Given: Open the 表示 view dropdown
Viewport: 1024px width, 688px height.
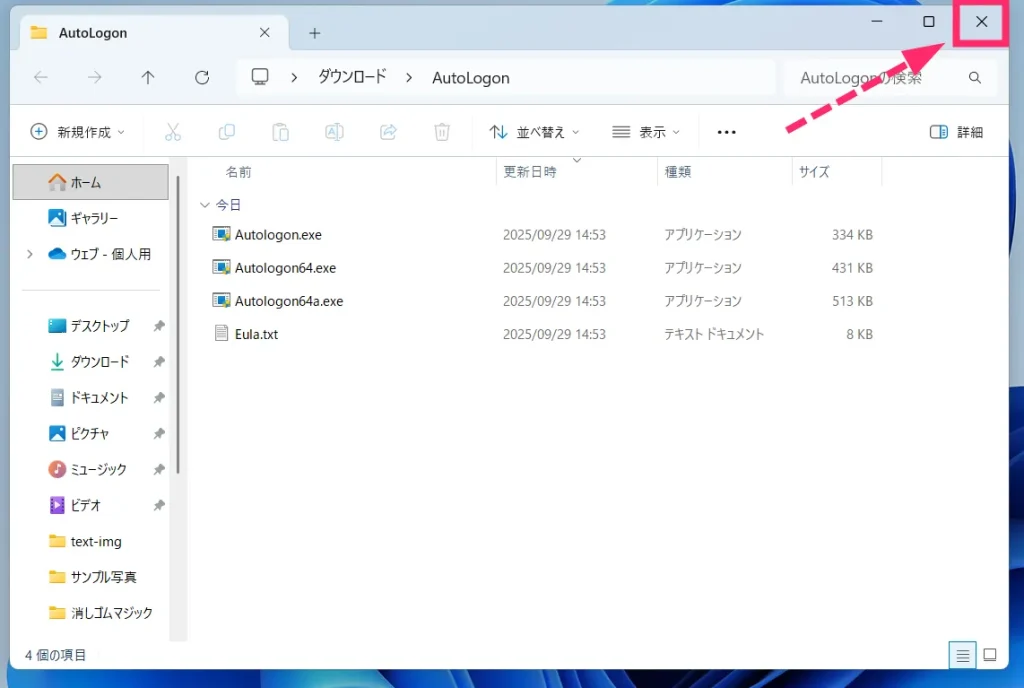Looking at the screenshot, I should [x=646, y=133].
